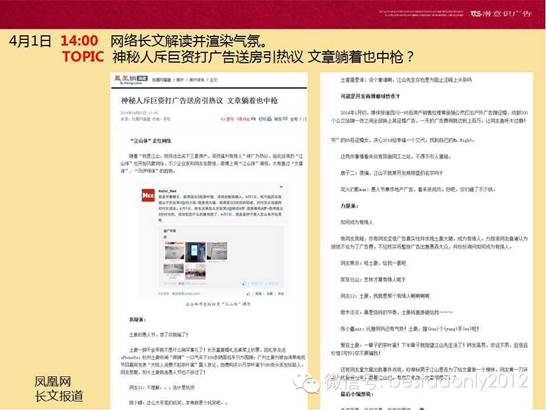The image size is (546, 410).
Task: Click the like thumb icon under Weibo post
Action: 248,294
